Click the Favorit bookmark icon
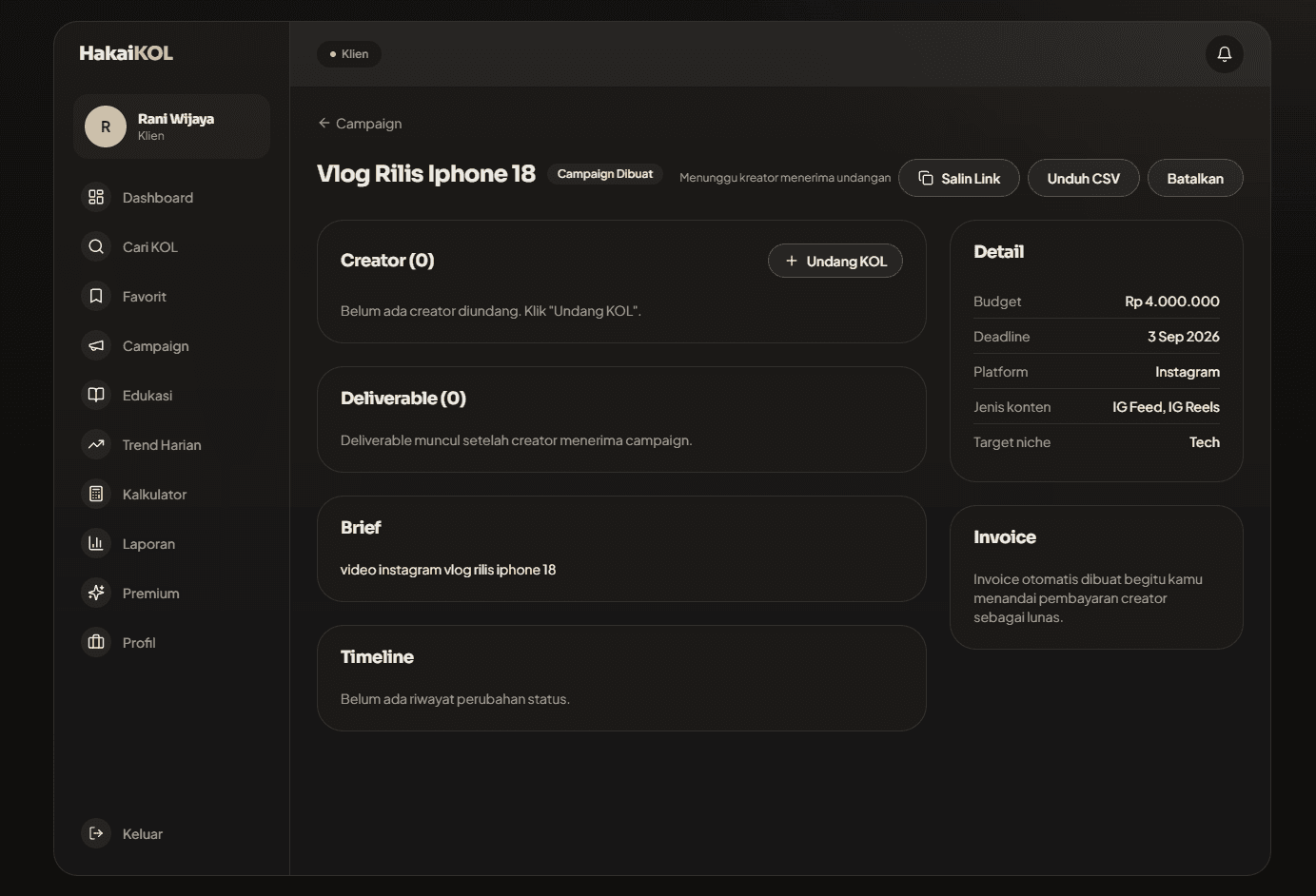This screenshot has width=1316, height=896. click(x=96, y=296)
